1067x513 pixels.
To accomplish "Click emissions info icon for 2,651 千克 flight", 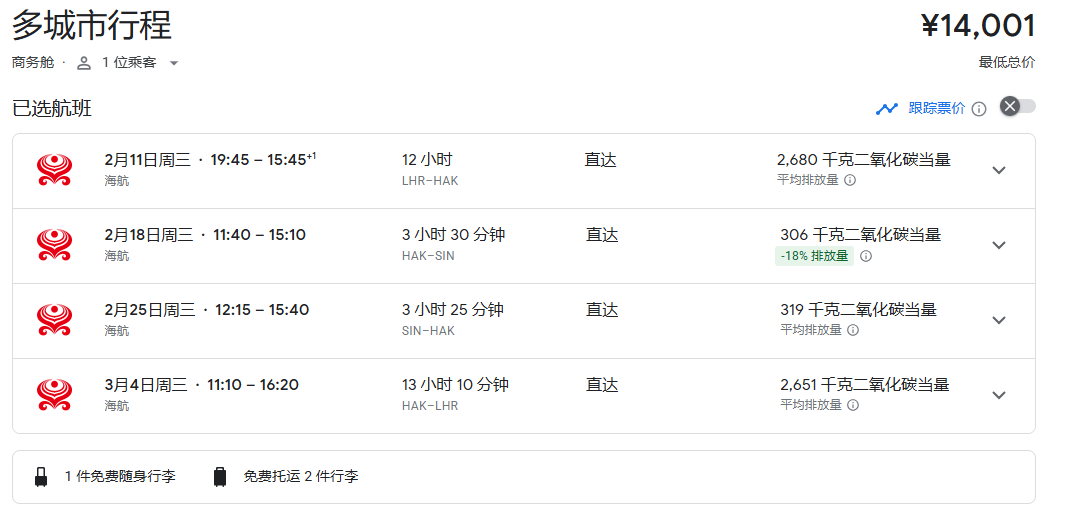I will (854, 405).
